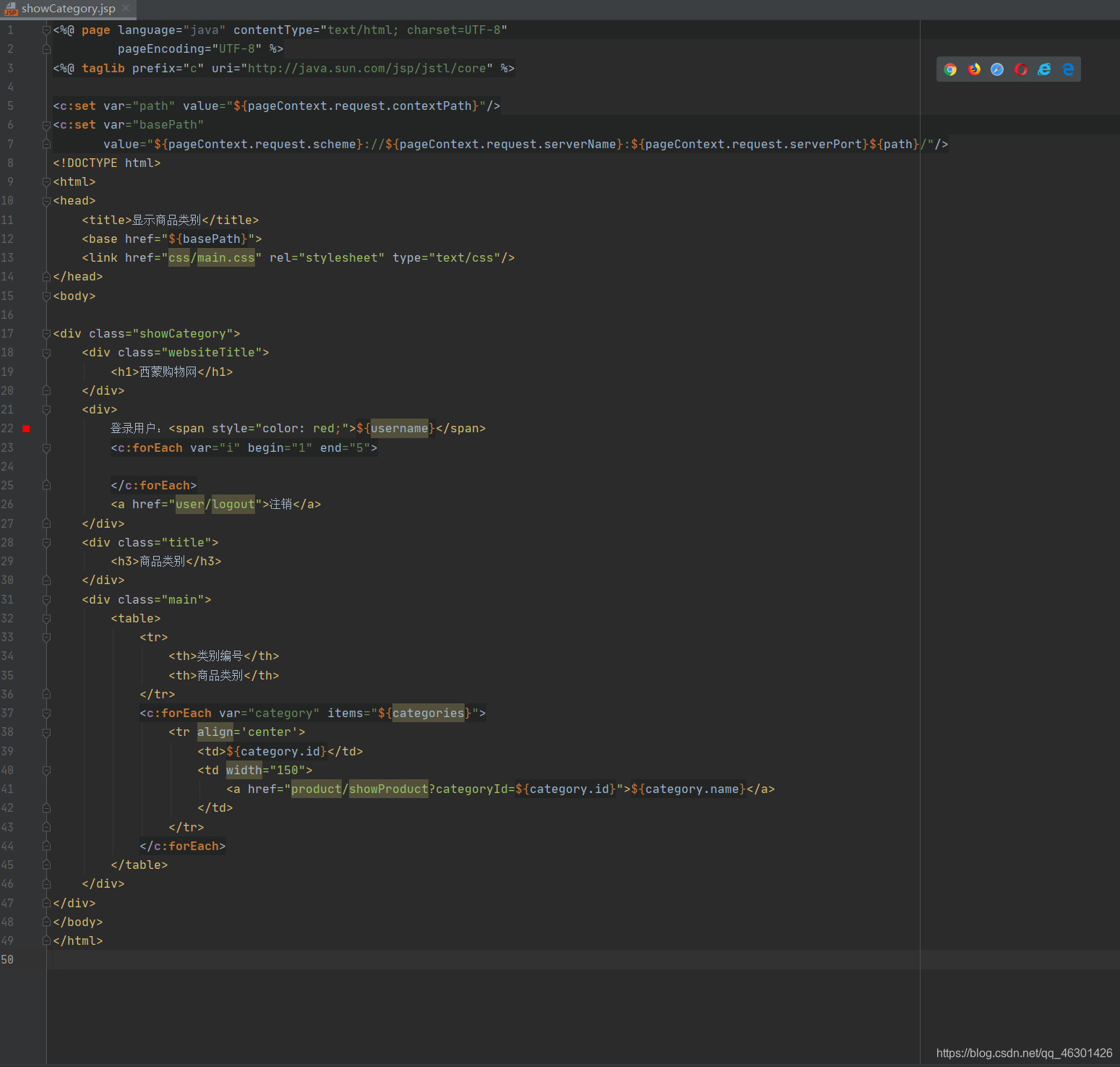Collapse the html tag fold on line 9

(x=46, y=182)
